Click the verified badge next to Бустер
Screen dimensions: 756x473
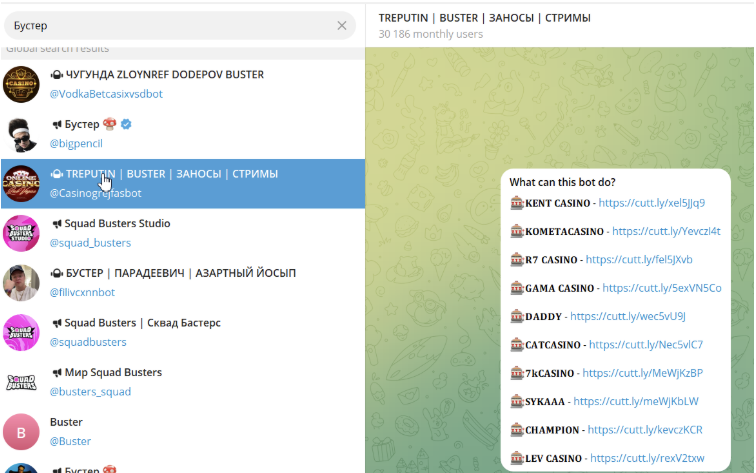click(x=126, y=124)
